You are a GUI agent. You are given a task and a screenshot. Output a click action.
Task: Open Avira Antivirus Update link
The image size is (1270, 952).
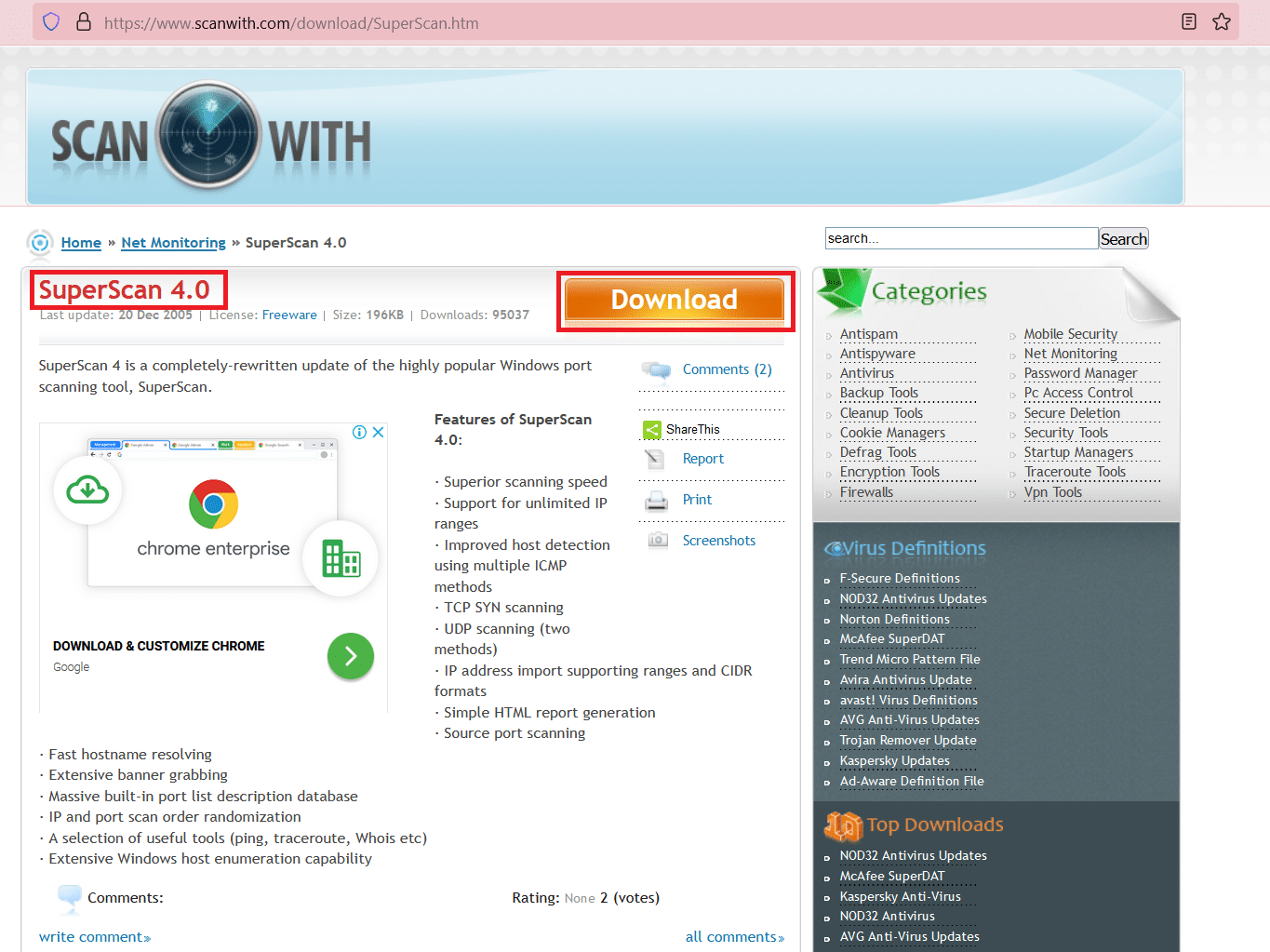click(905, 680)
